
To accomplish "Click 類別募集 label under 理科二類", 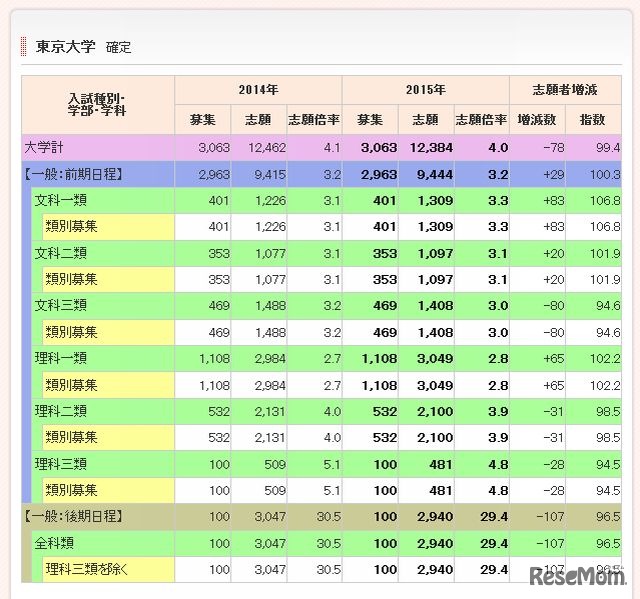I will click(71, 437).
